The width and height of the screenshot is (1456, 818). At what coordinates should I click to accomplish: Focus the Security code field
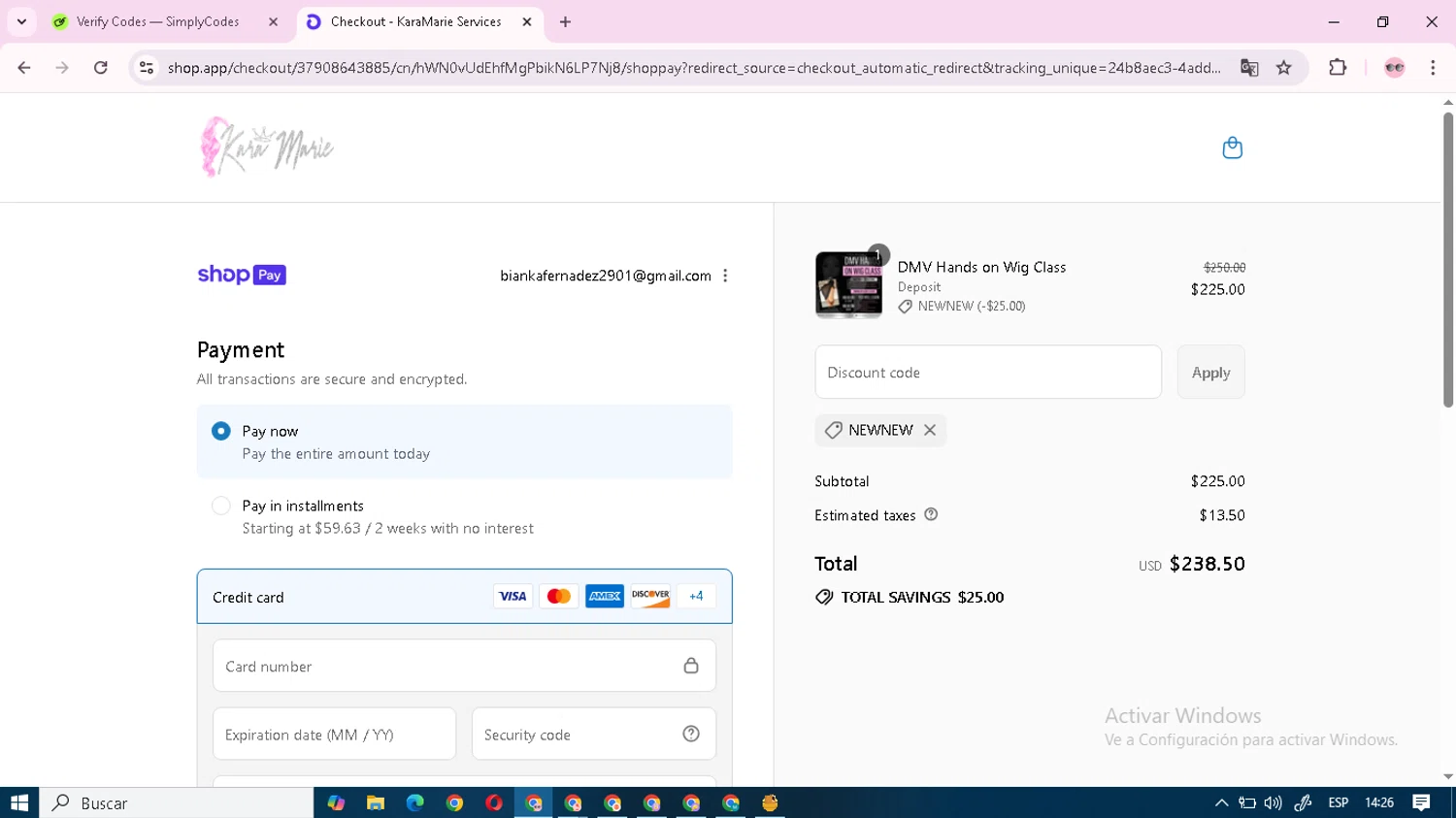[x=593, y=734]
